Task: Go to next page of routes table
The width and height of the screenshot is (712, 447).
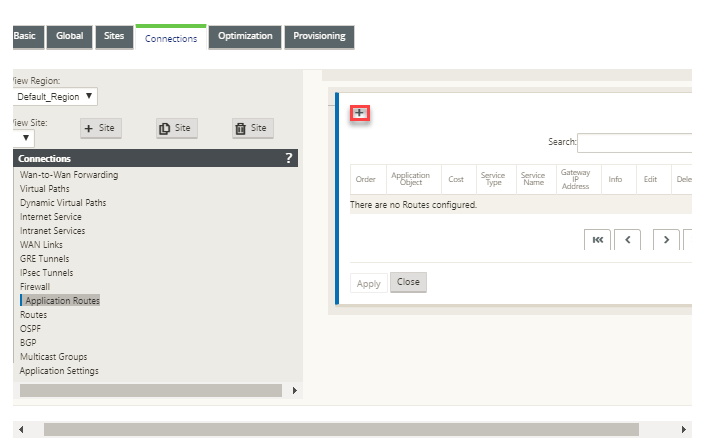Action: (666, 239)
